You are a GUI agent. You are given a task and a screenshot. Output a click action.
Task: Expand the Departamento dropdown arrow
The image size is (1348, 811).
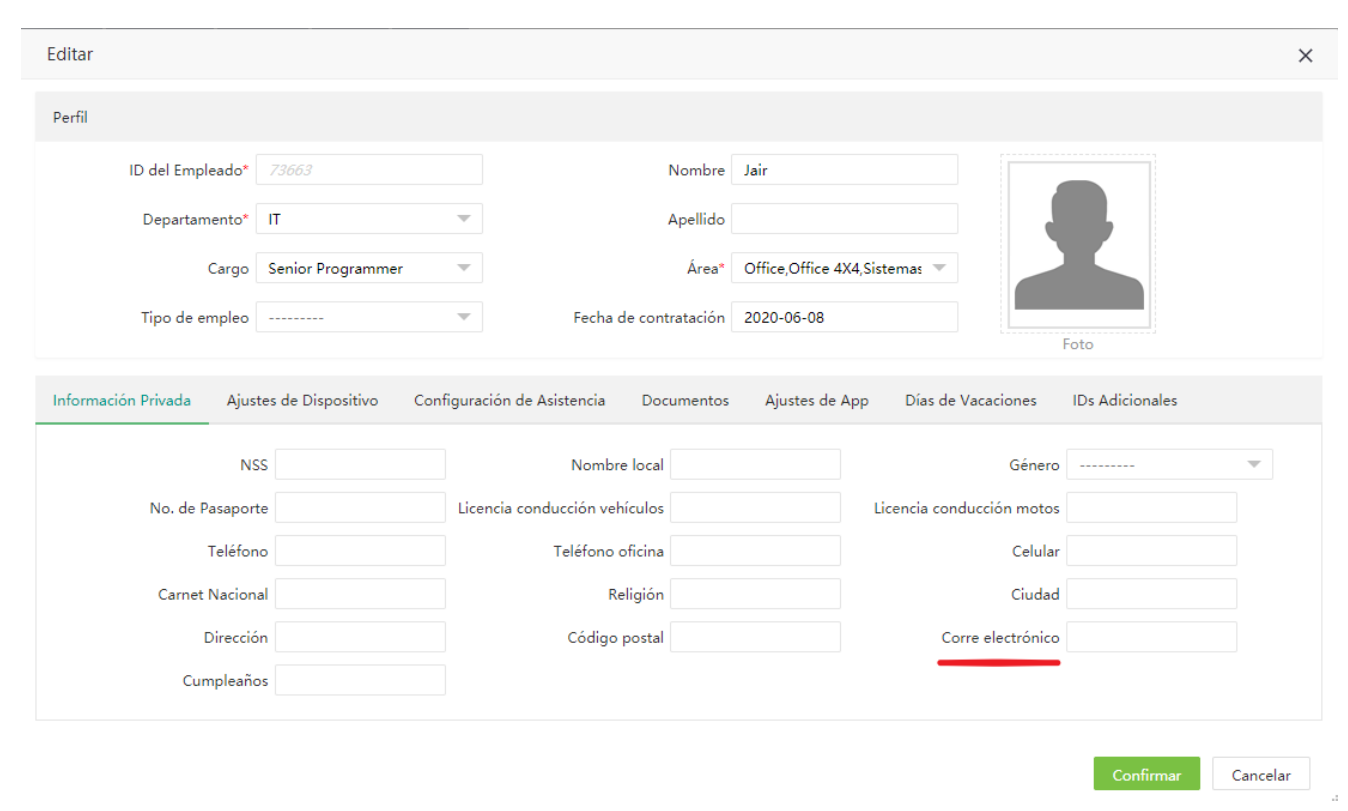[x=464, y=219]
